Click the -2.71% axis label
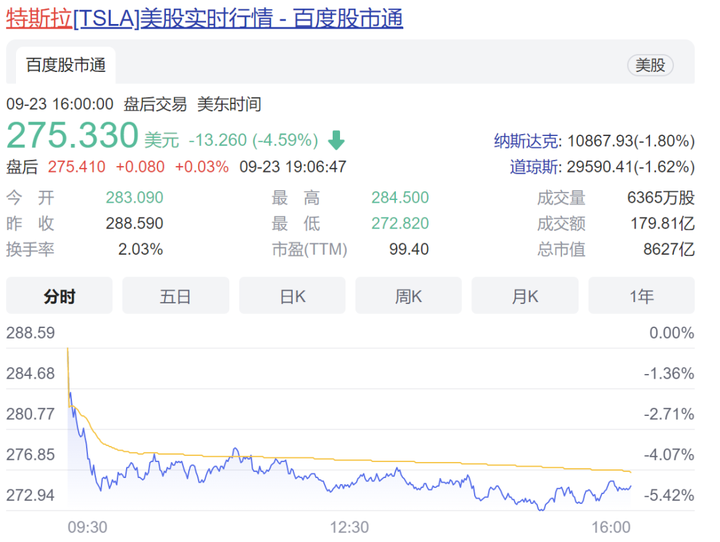This screenshot has height=542, width=720. (x=669, y=414)
